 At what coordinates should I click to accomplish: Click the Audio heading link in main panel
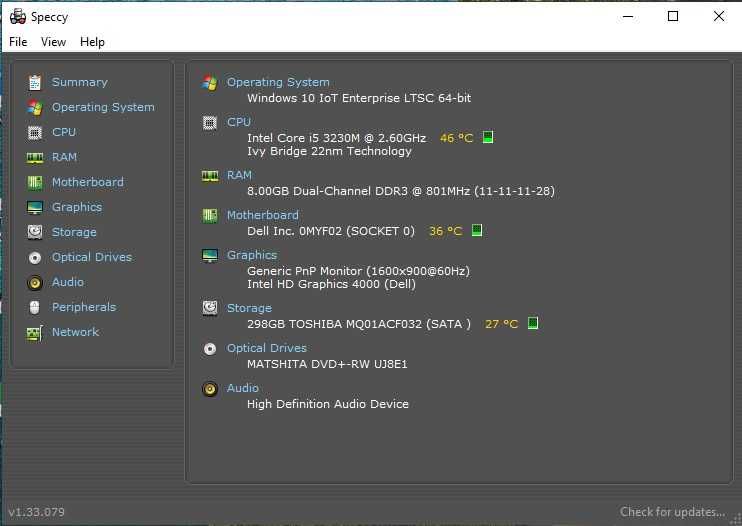pos(243,388)
